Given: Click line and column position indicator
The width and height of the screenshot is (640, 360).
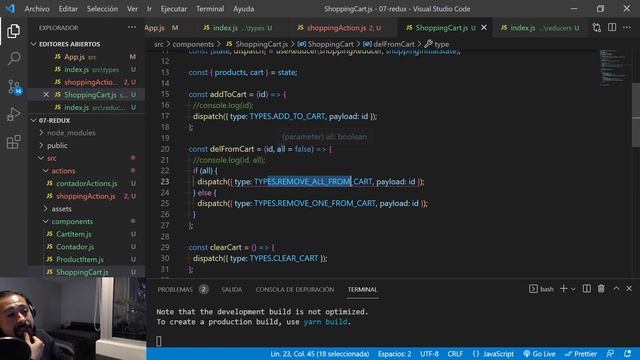Looking at the screenshot, I should click(320, 354).
